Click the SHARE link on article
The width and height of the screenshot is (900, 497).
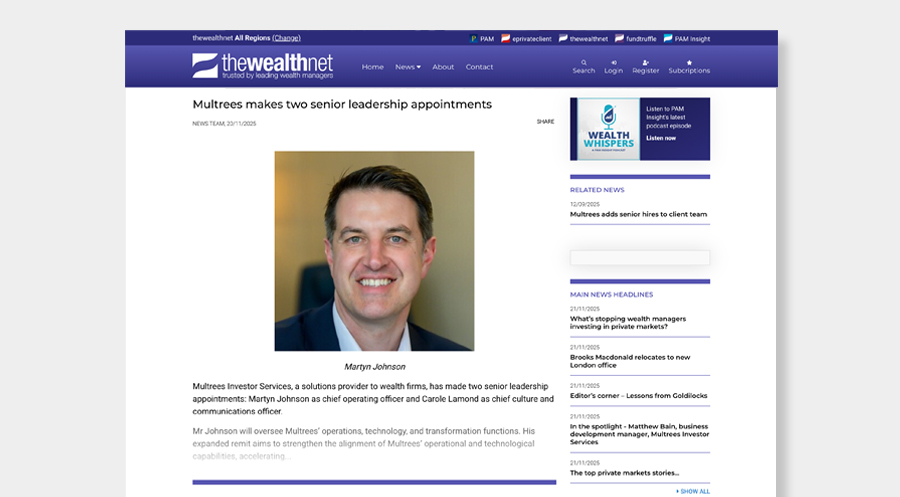tap(545, 122)
